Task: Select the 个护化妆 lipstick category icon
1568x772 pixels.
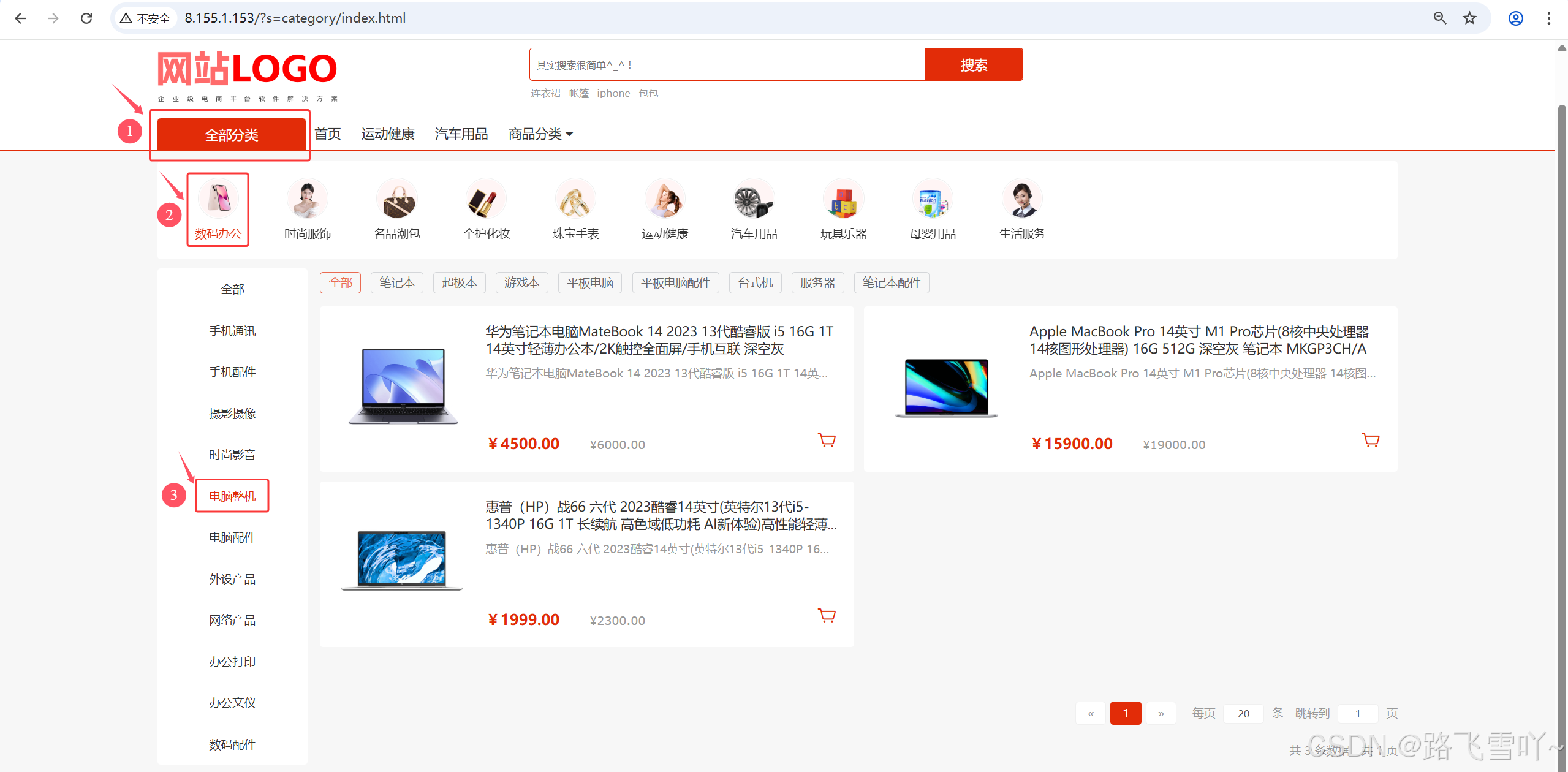Action: (486, 199)
